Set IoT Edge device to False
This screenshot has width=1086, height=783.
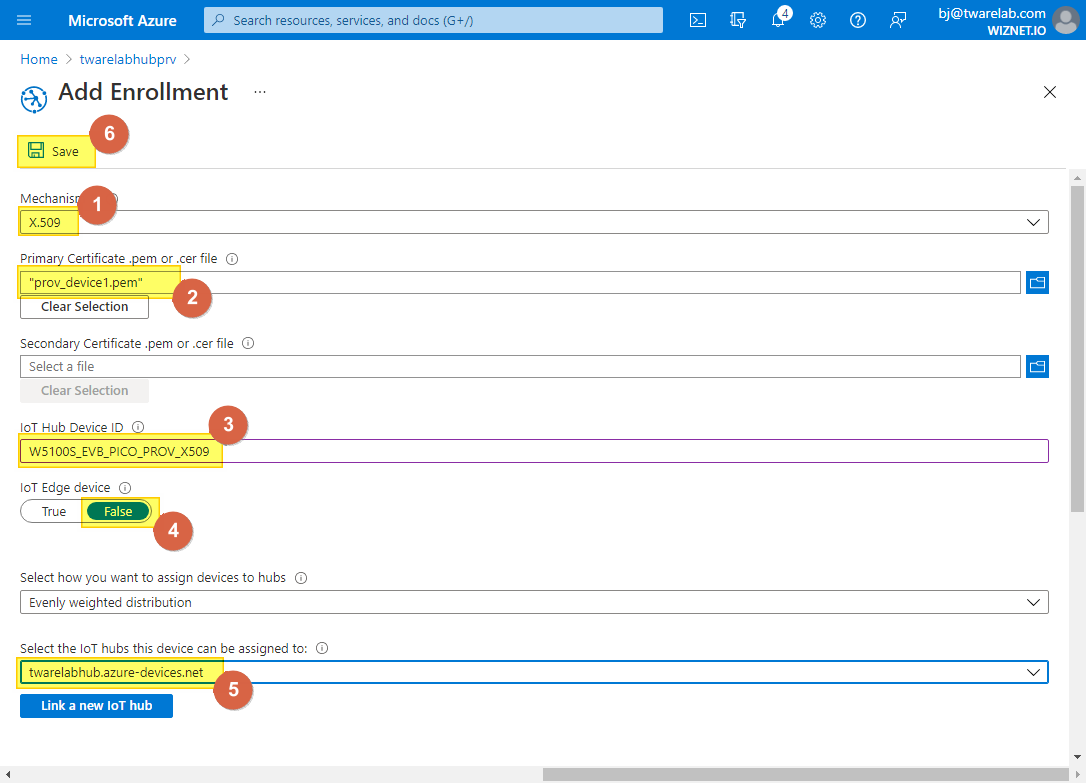pos(118,512)
